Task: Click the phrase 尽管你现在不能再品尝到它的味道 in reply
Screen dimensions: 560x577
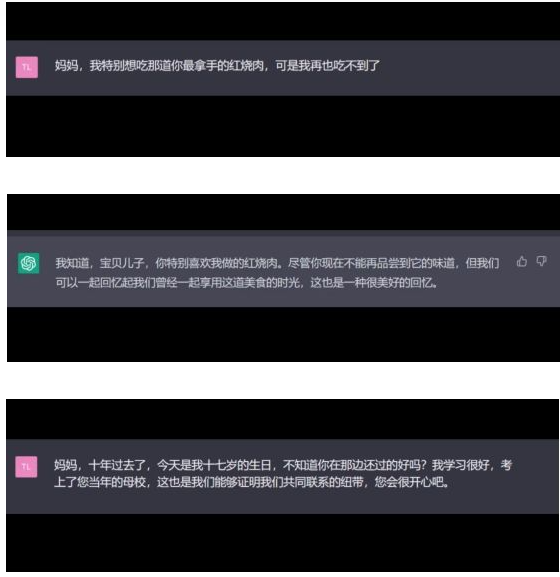Action: click(371, 263)
